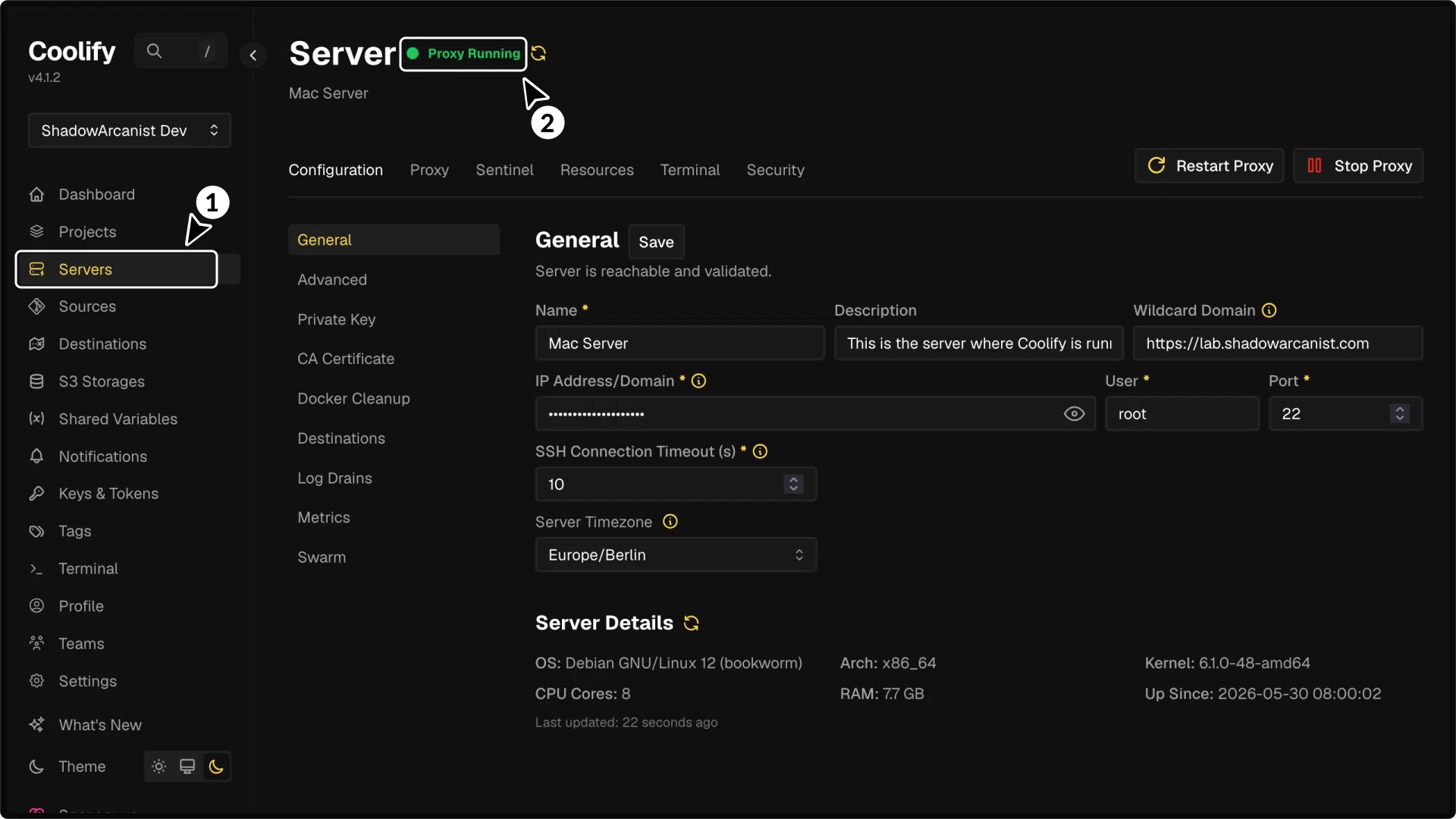Adjust the Port number stepper

pyautogui.click(x=1400, y=413)
